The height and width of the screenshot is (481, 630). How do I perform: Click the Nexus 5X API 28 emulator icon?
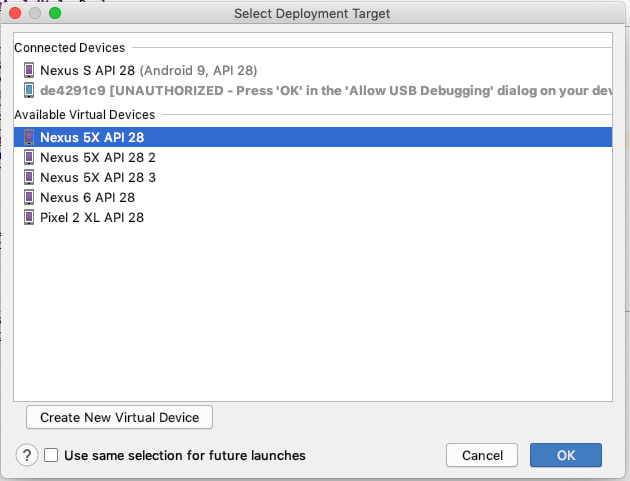click(x=29, y=137)
